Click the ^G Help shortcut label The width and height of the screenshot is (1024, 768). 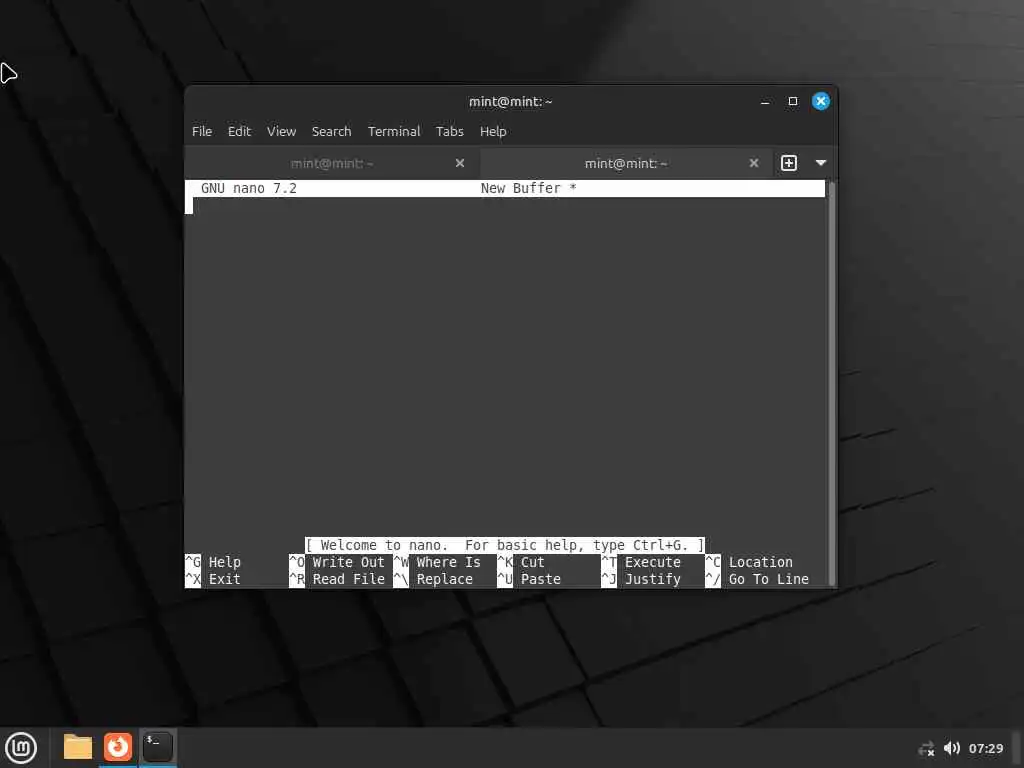point(213,562)
